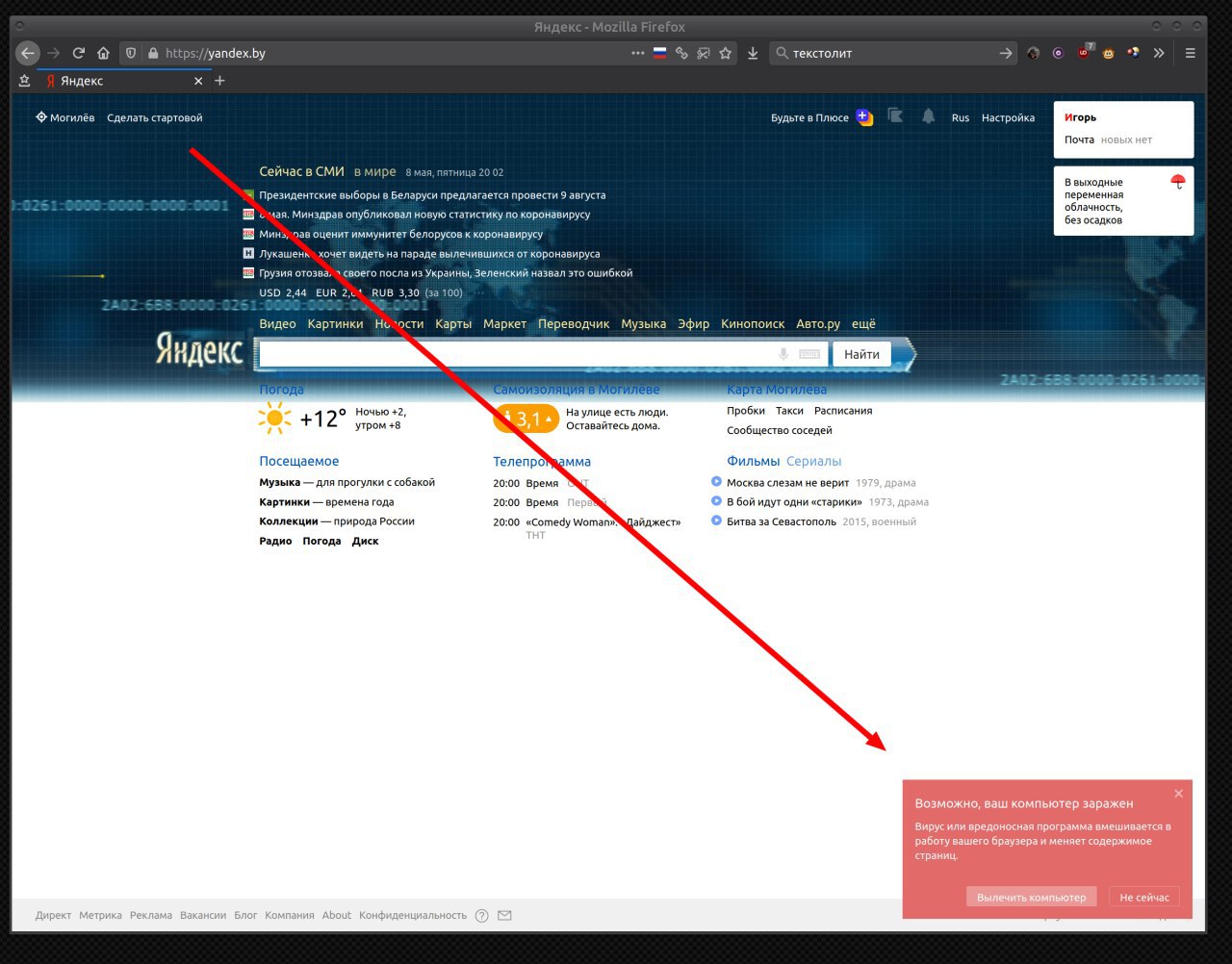
Task: Open Сейчас в СМИ news heading
Action: coord(301,171)
